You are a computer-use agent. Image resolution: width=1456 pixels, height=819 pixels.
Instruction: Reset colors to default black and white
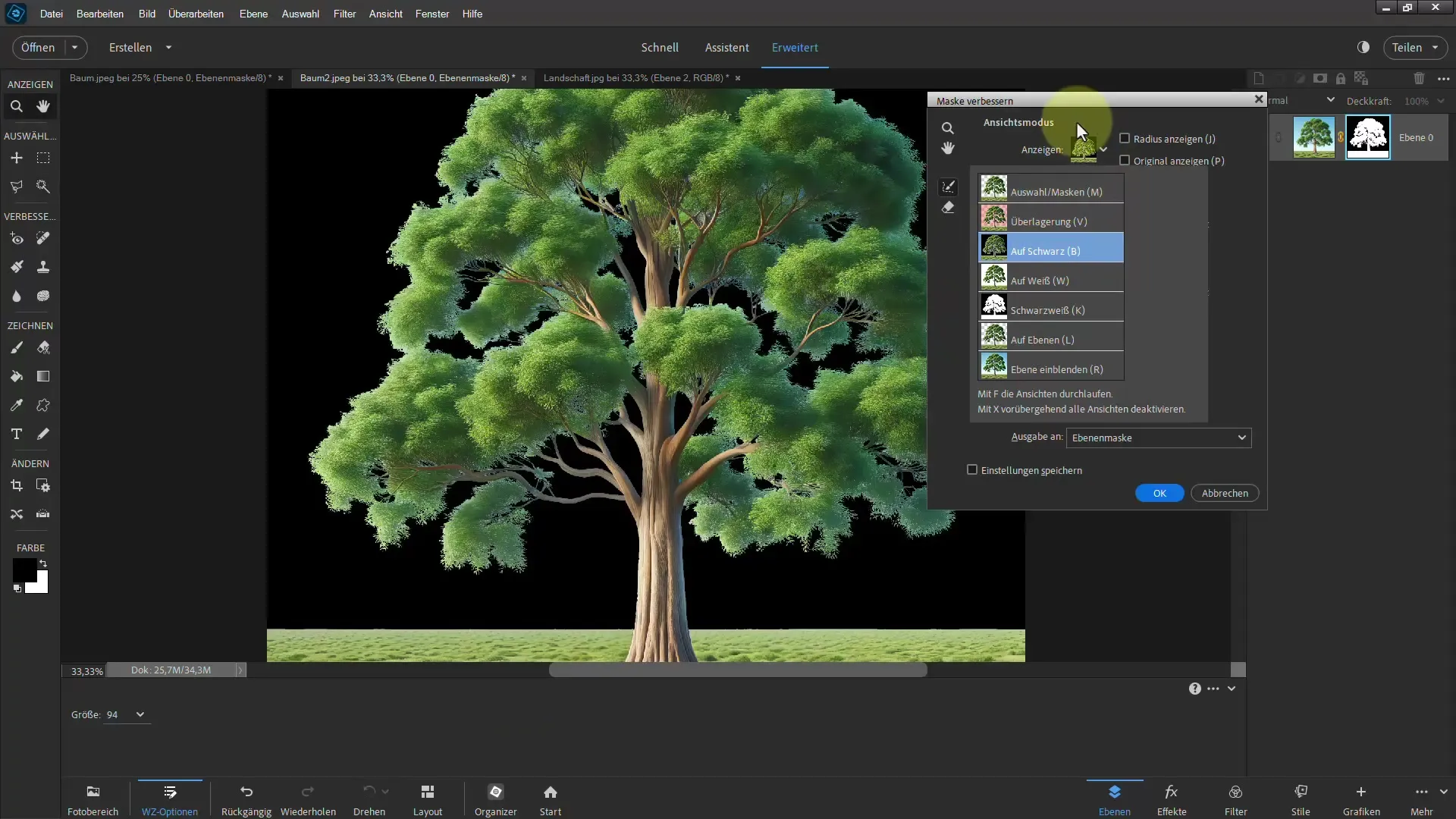pyautogui.click(x=17, y=588)
